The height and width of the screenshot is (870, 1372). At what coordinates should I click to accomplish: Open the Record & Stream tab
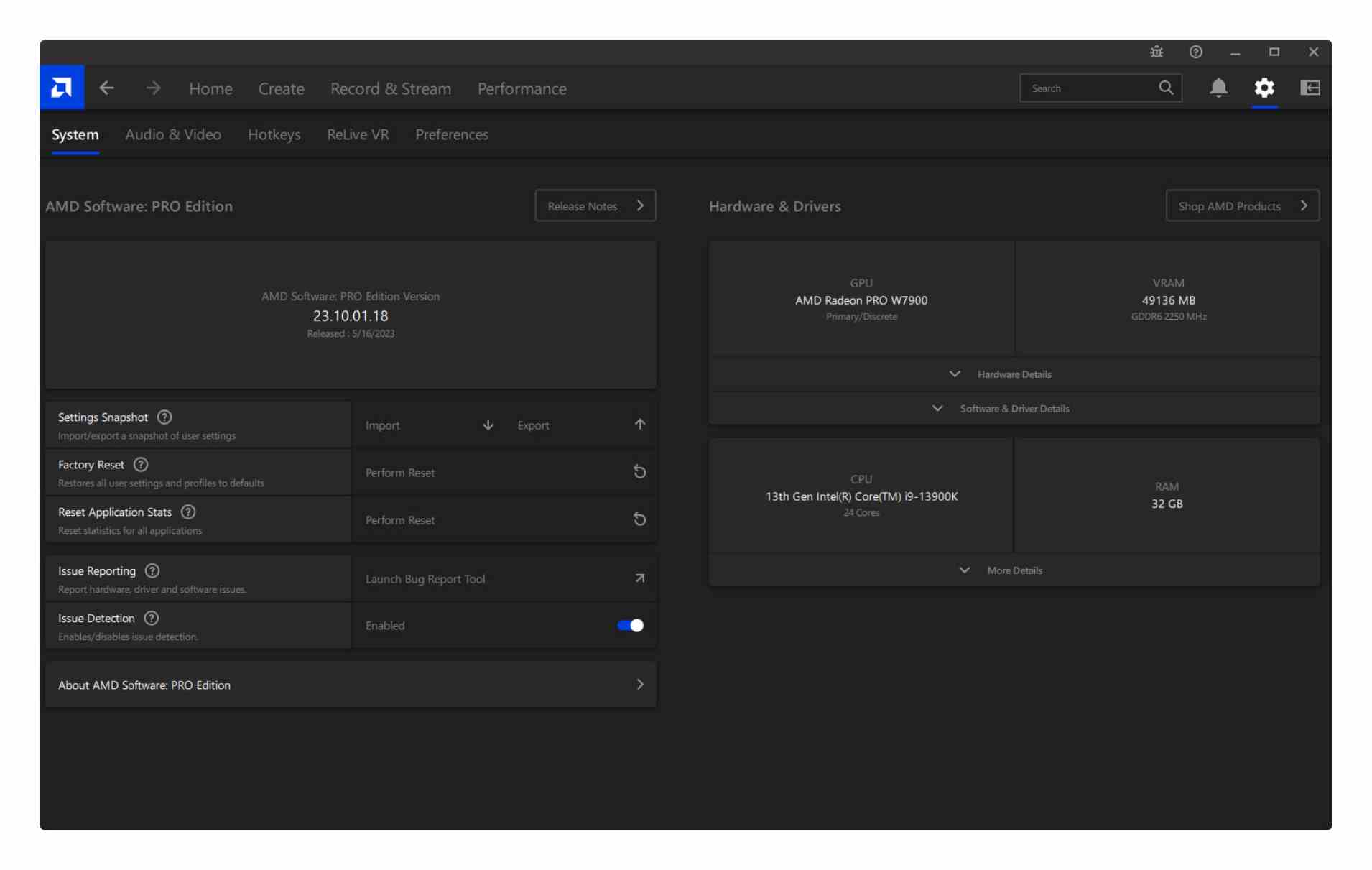pyautogui.click(x=391, y=88)
